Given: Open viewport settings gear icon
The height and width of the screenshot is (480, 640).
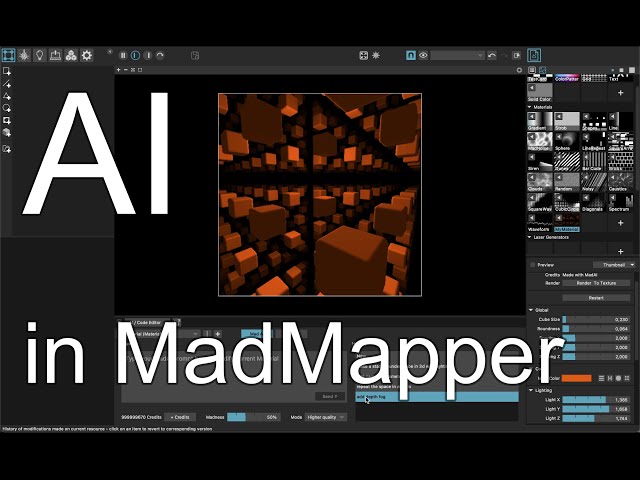Looking at the screenshot, I should (x=519, y=70).
